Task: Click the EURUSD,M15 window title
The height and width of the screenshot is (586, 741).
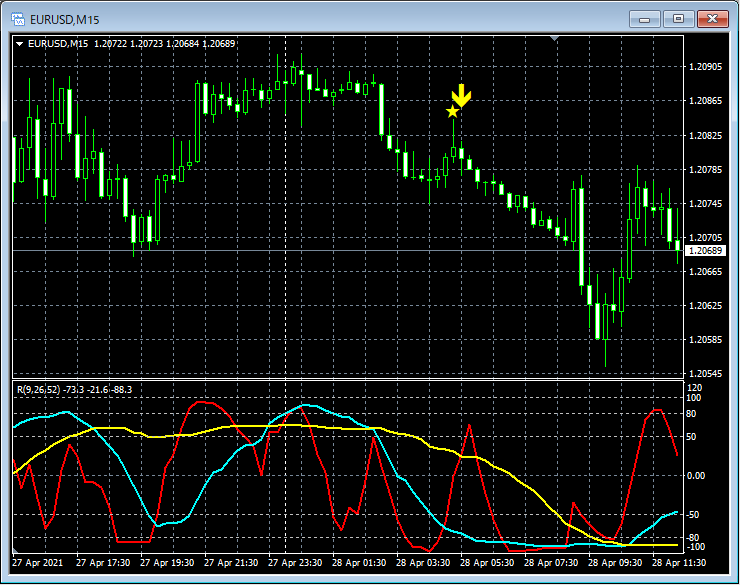Action: 65,20
